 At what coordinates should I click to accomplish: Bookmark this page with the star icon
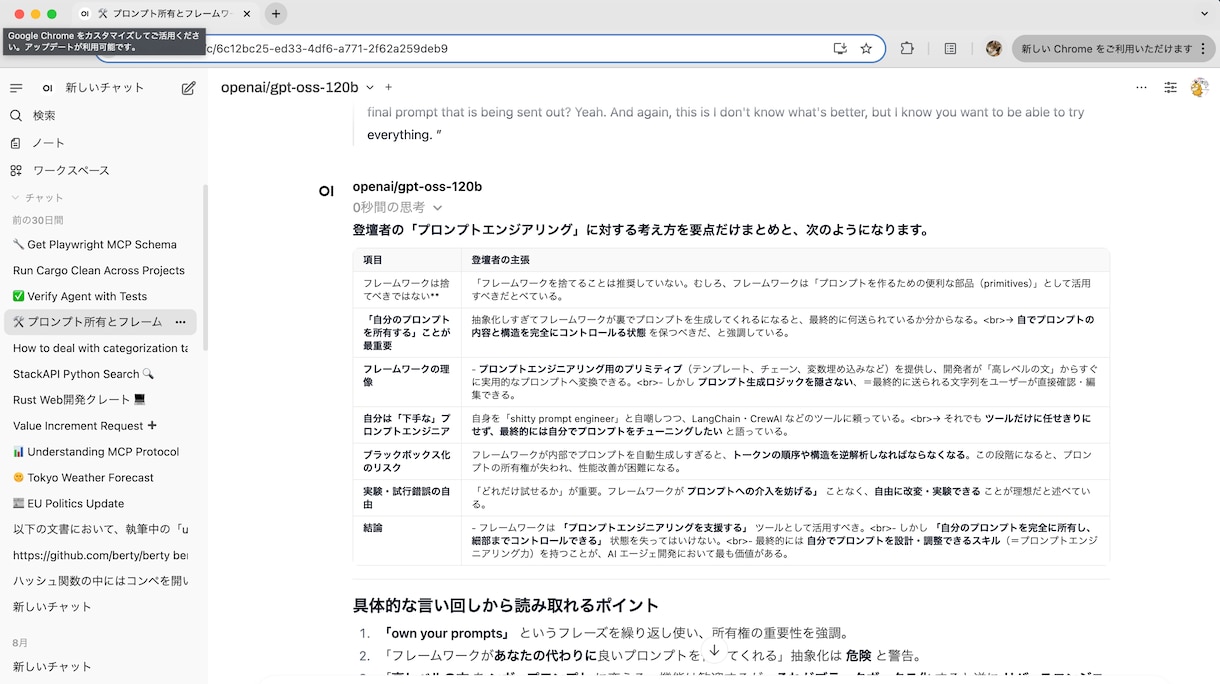click(866, 48)
